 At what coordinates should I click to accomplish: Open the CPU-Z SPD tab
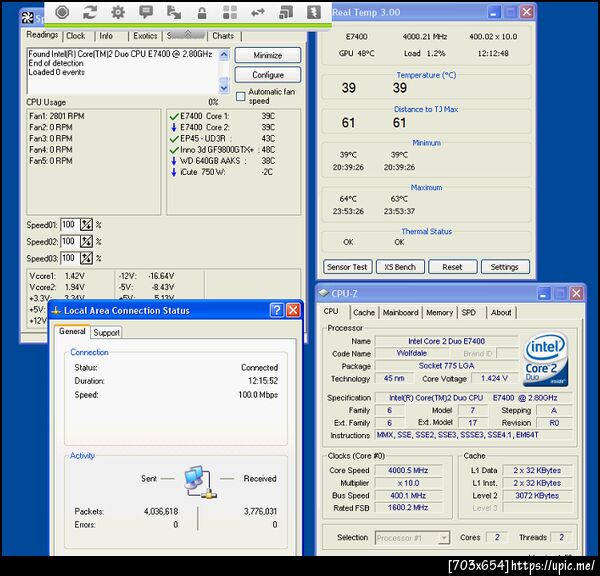pyautogui.click(x=468, y=313)
